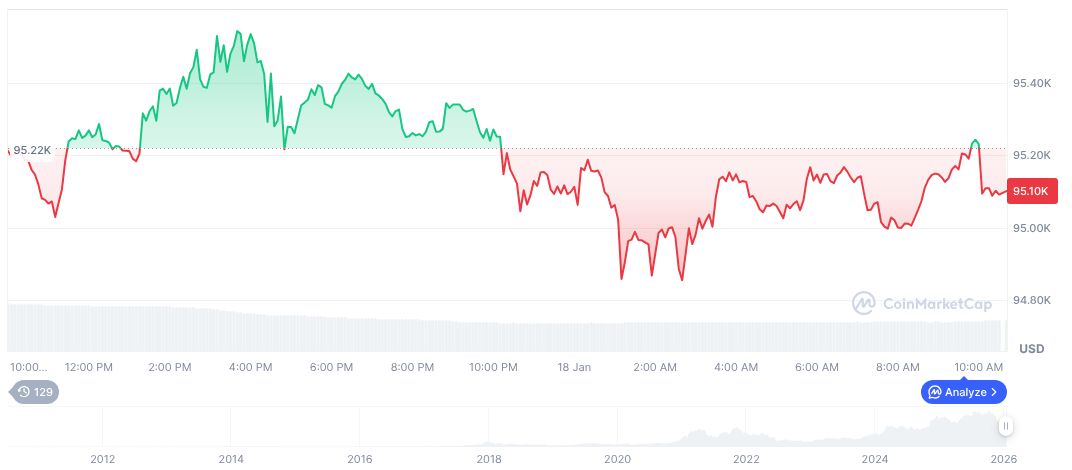Image resolution: width=1072 pixels, height=470 pixels.
Task: Click the 94.80K price axis label
Action: 1032,300
